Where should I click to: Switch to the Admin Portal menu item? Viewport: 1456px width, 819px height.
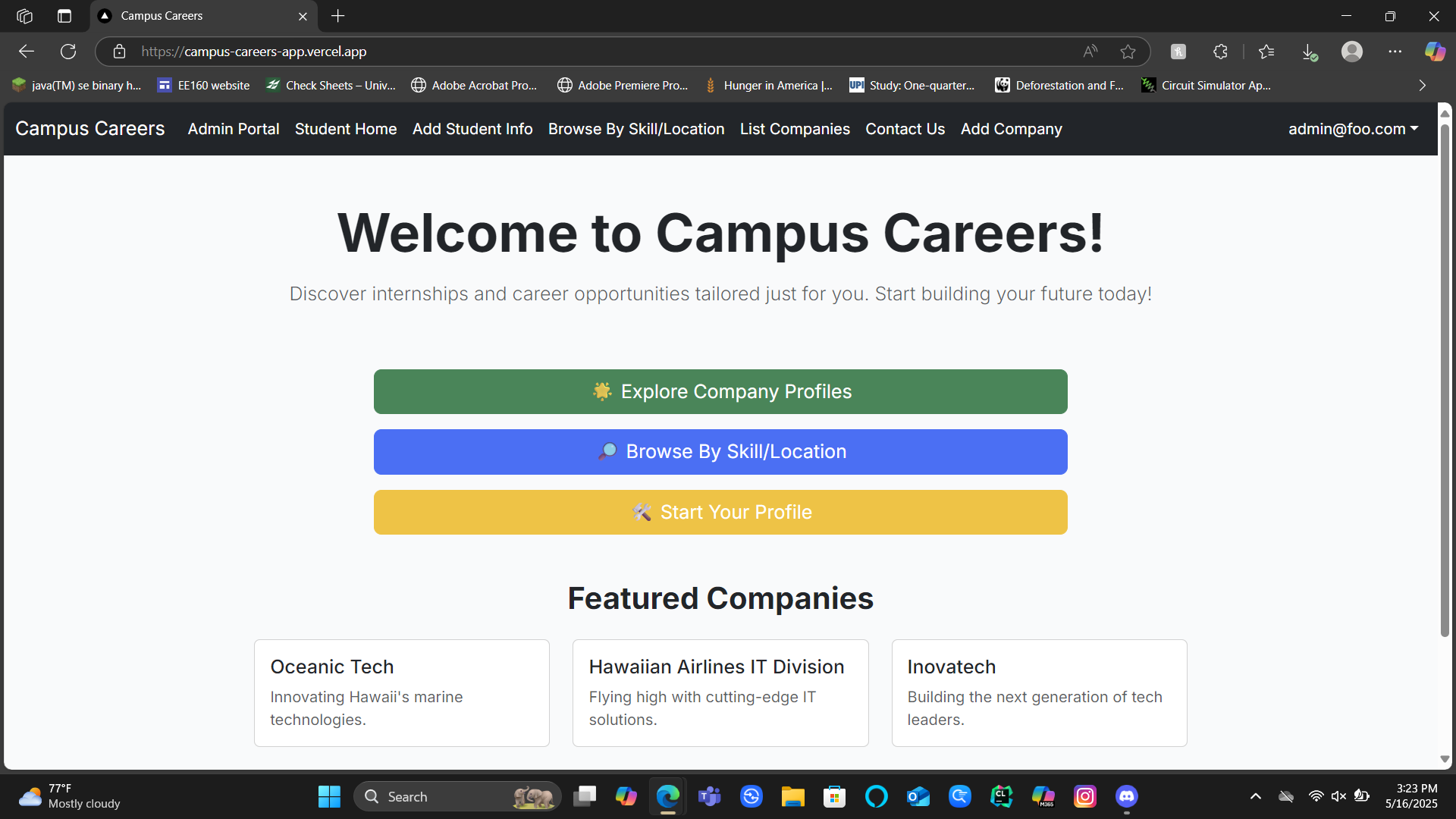coord(233,129)
